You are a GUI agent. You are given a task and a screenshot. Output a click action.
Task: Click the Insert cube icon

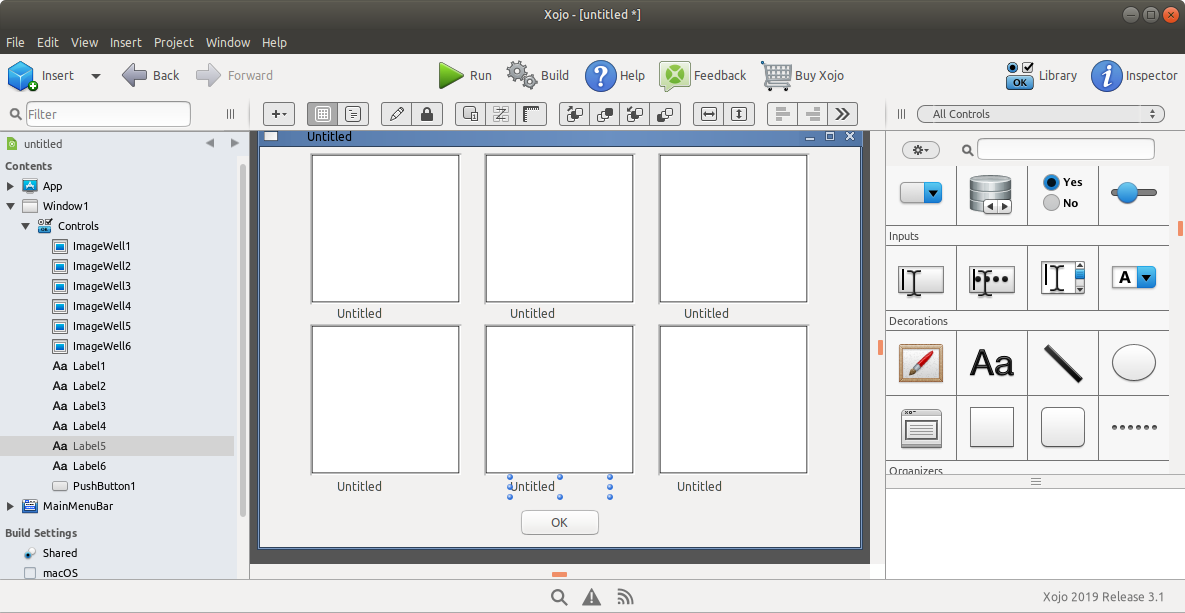point(22,76)
